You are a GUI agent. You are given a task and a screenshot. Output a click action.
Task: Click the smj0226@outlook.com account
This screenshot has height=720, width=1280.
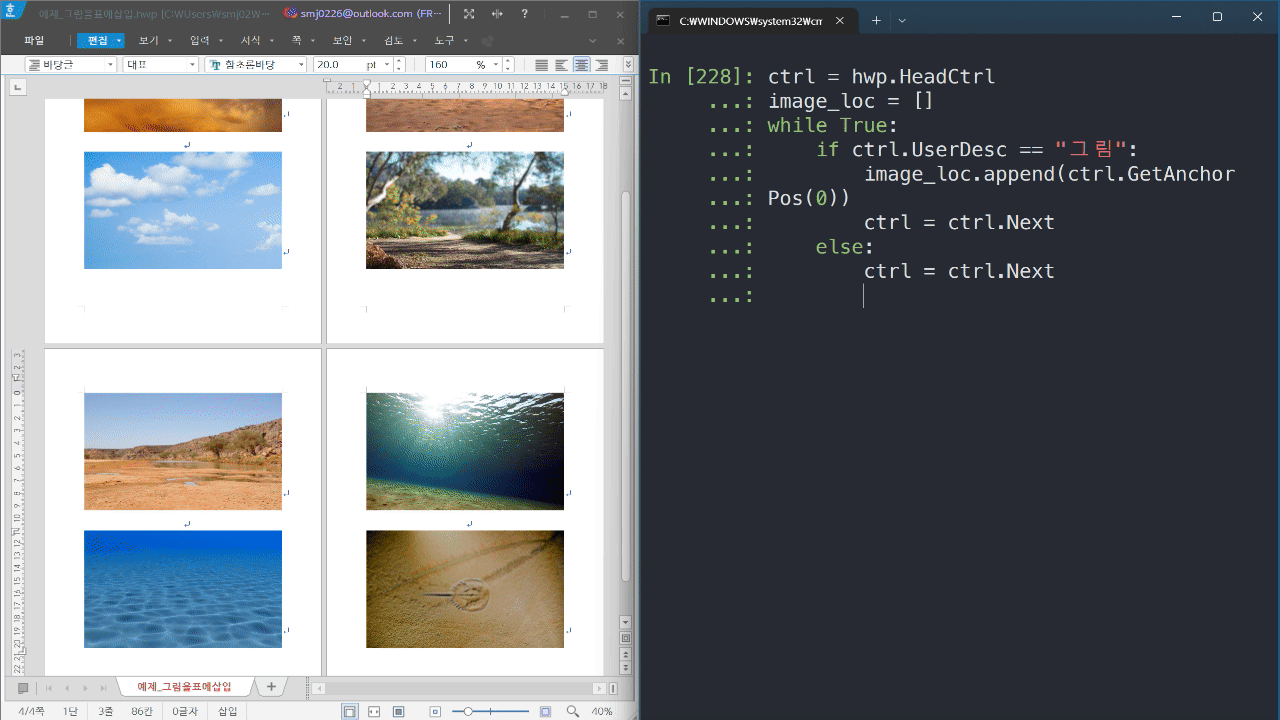363,14
